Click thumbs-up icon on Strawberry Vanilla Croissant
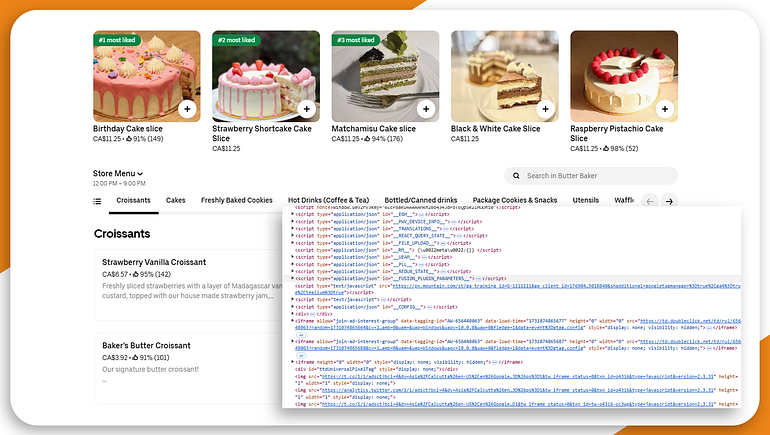Viewport: 770px width, 435px height. (x=135, y=274)
